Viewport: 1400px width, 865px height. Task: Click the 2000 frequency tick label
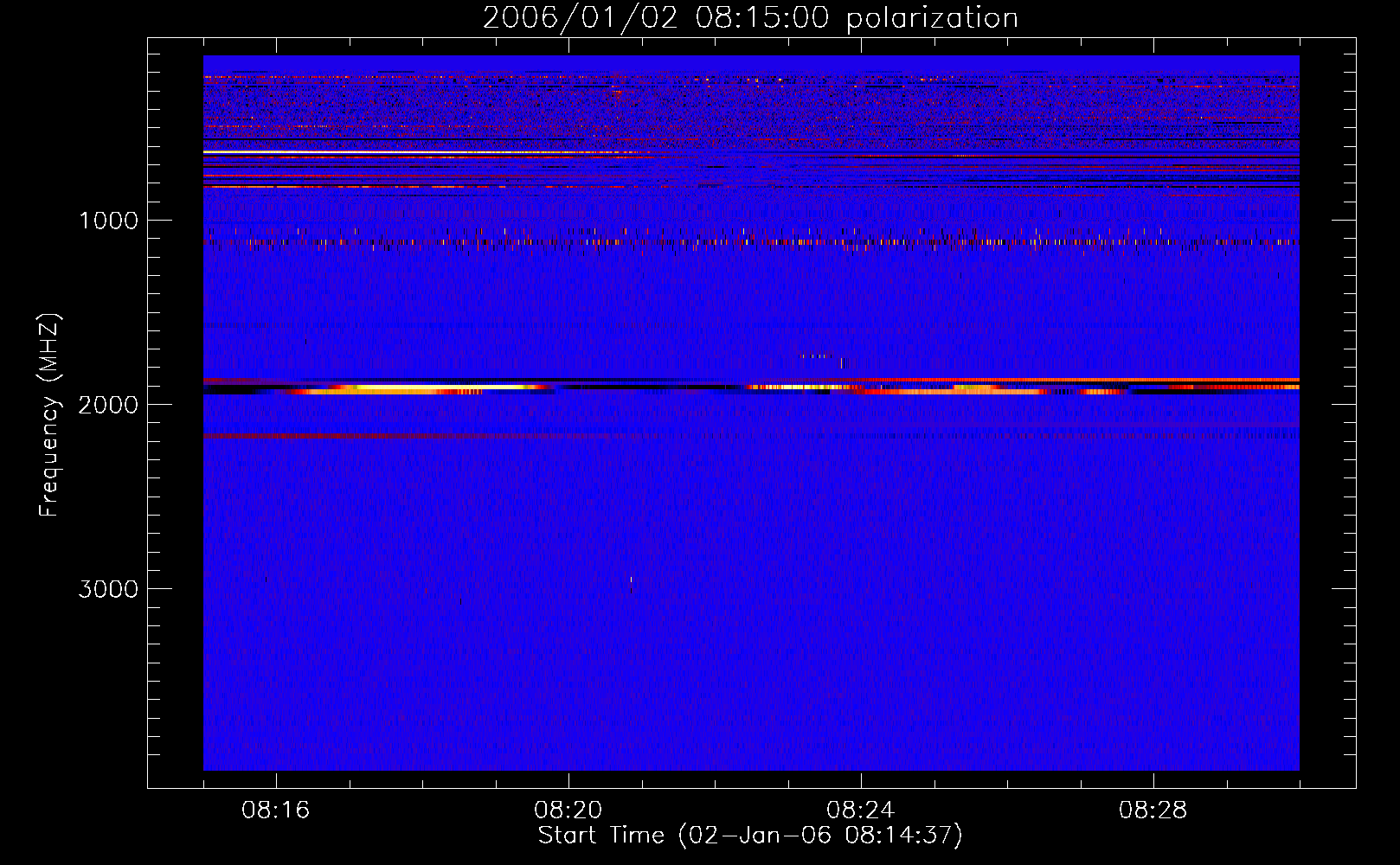pyautogui.click(x=108, y=405)
